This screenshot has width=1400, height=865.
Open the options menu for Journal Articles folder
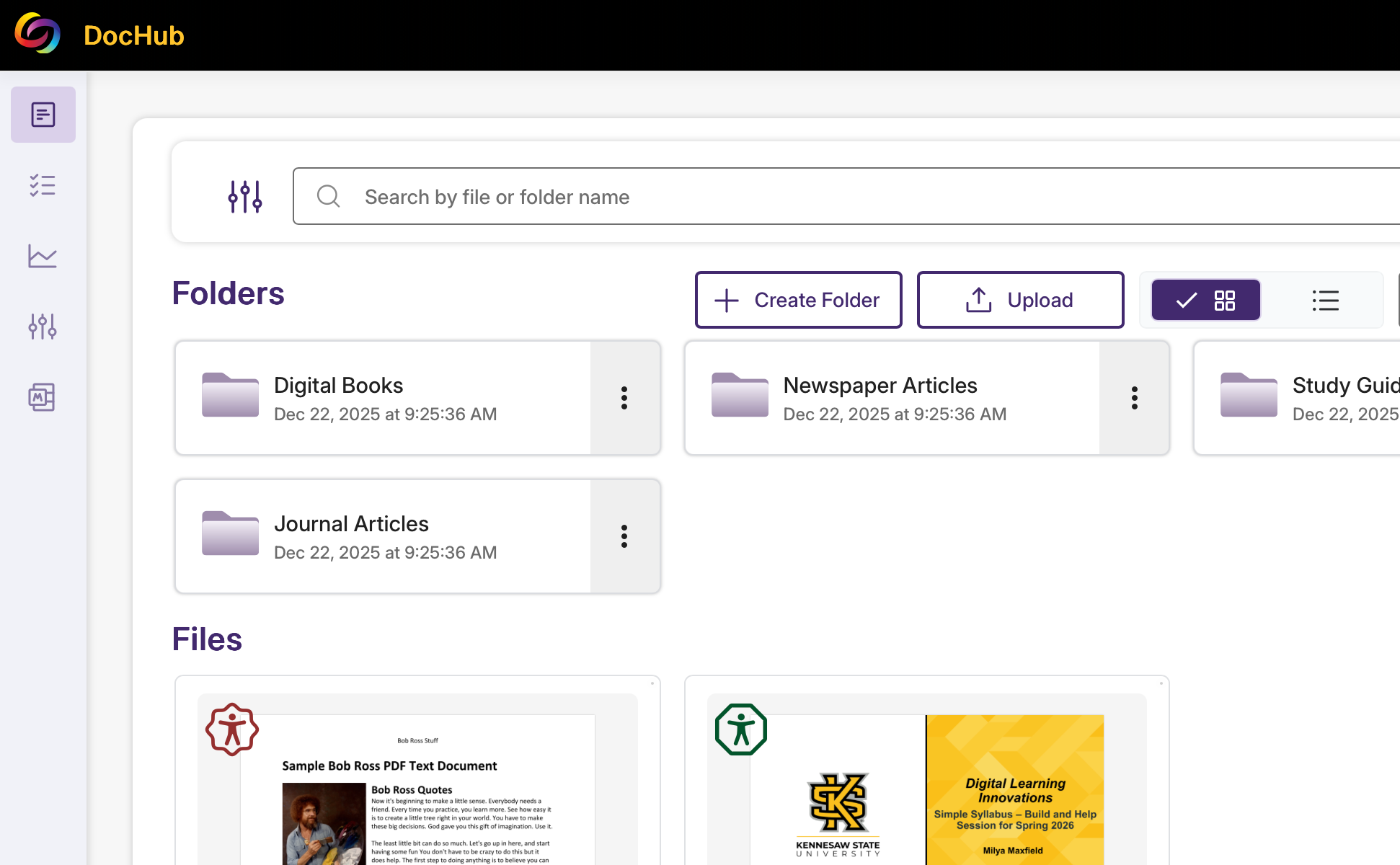point(624,536)
